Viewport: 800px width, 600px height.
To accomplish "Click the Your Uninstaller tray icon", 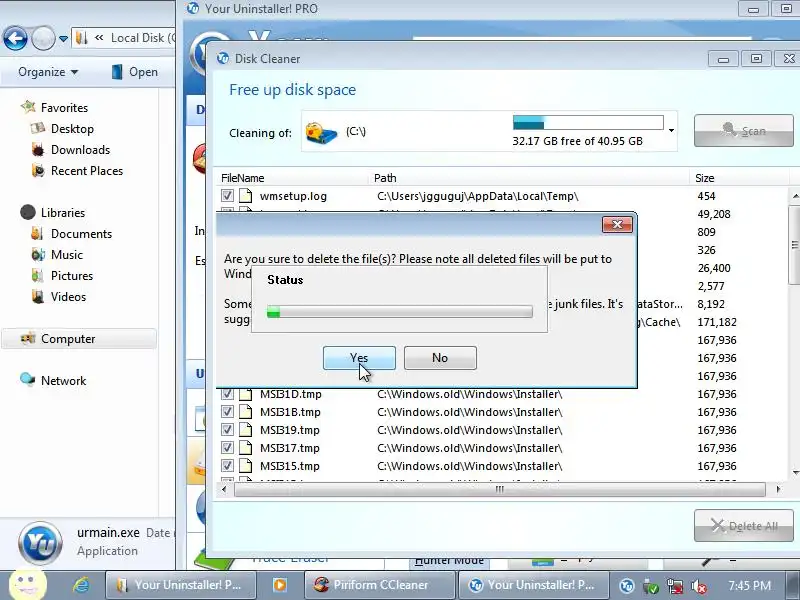I will tap(627, 586).
